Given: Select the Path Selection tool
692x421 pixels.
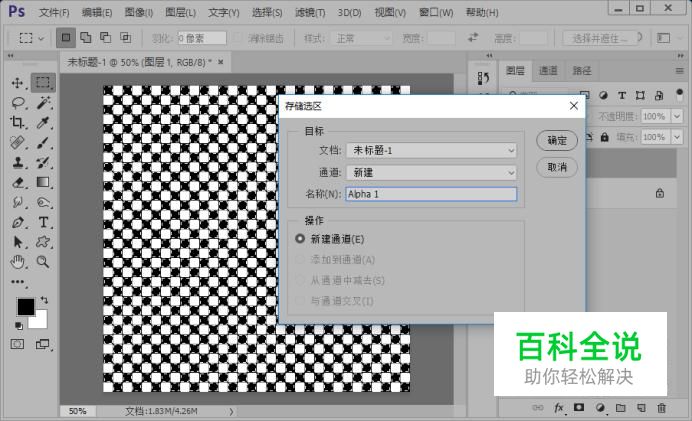Looking at the screenshot, I should (x=18, y=242).
